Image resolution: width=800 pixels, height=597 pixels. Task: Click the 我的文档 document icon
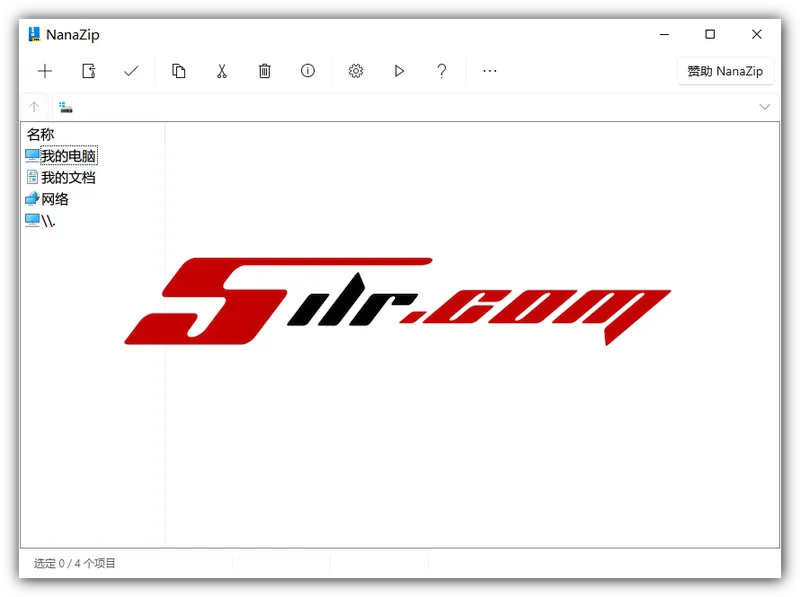point(32,177)
